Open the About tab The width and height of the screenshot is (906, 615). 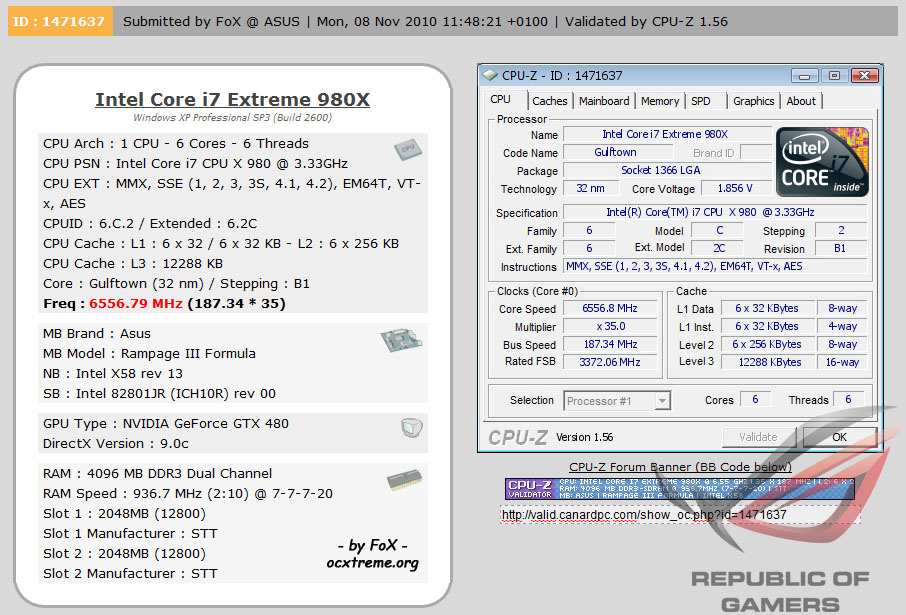click(x=801, y=101)
